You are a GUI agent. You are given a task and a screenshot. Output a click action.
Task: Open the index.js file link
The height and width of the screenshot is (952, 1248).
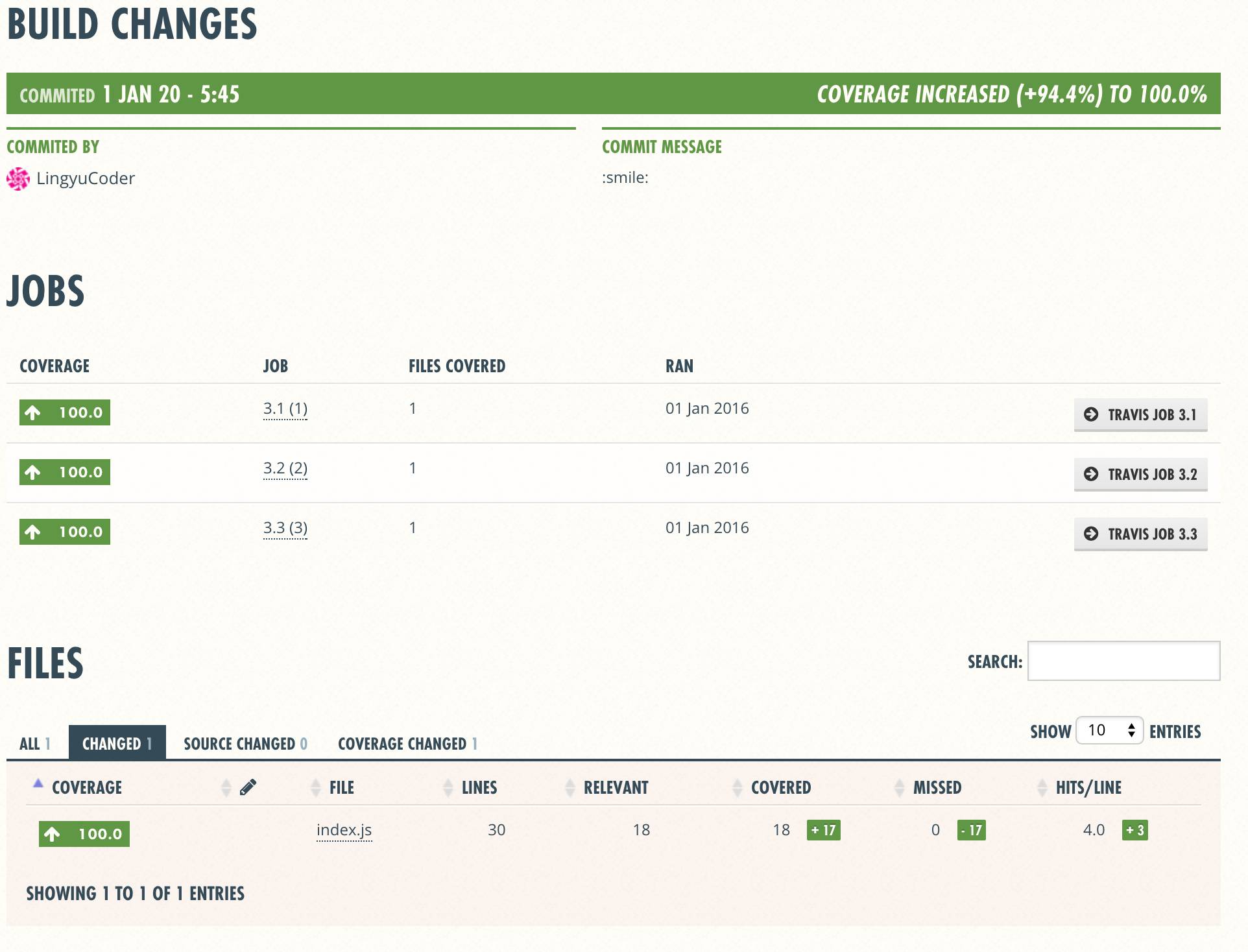pos(344,830)
